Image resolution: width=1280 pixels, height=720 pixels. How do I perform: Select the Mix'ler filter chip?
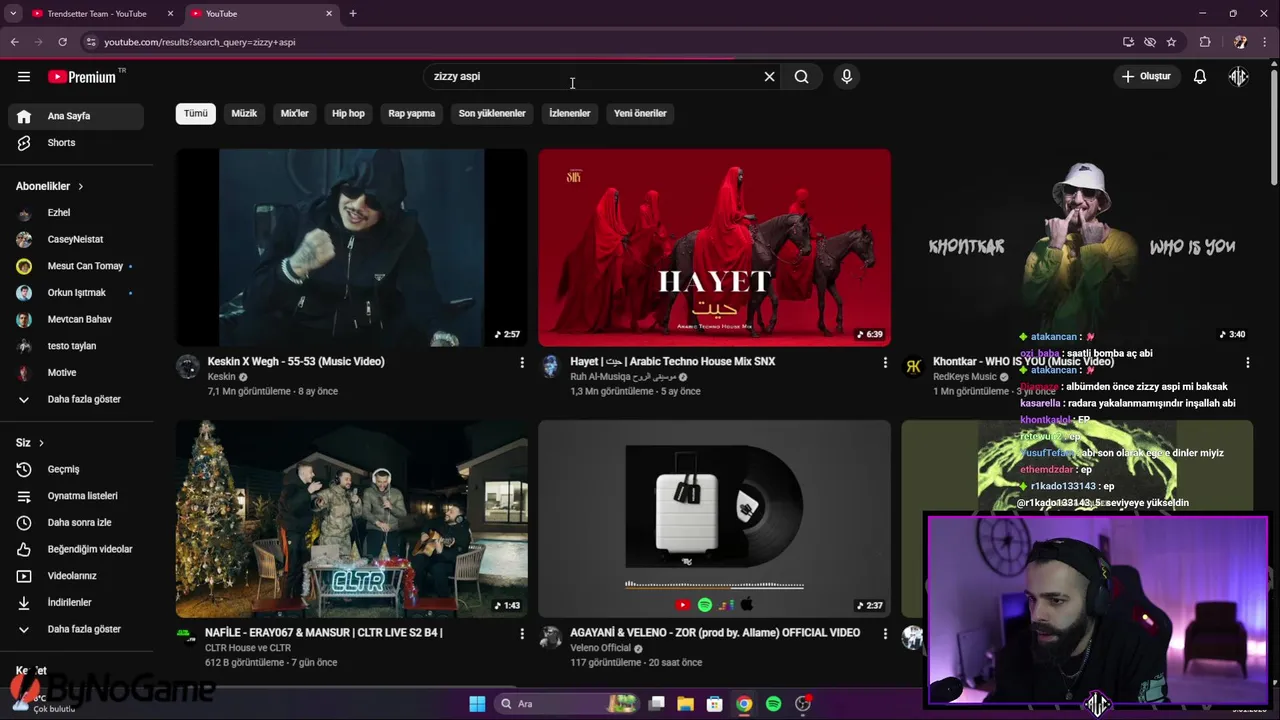click(294, 113)
